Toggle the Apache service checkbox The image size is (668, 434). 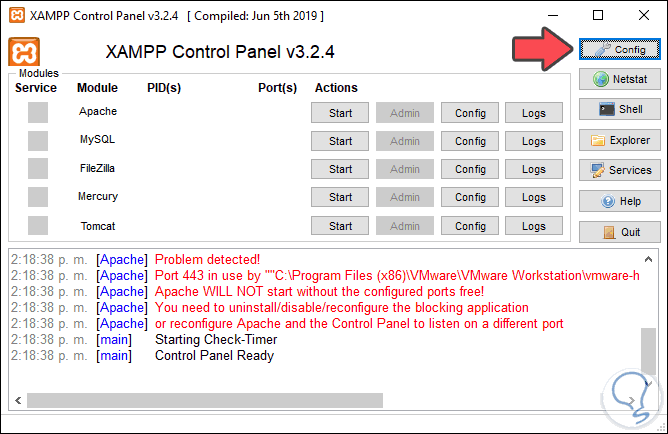tap(38, 112)
